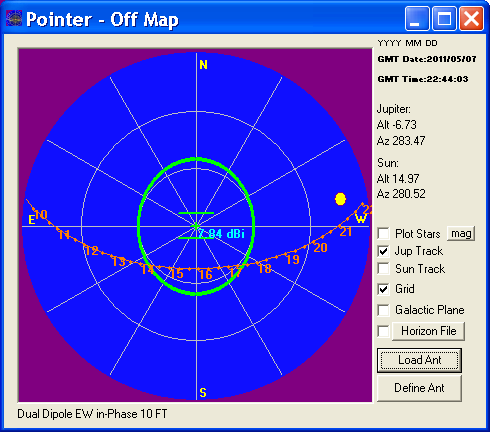Uncheck the Jup Track checkbox
The height and width of the screenshot is (432, 490).
[x=383, y=251]
